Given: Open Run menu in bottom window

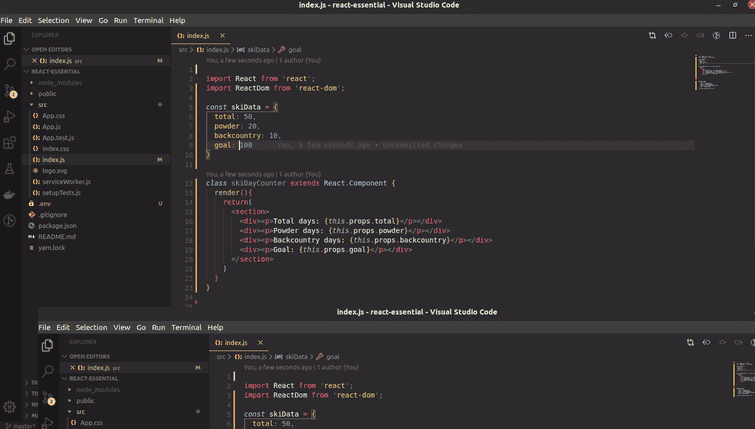Looking at the screenshot, I should (158, 327).
